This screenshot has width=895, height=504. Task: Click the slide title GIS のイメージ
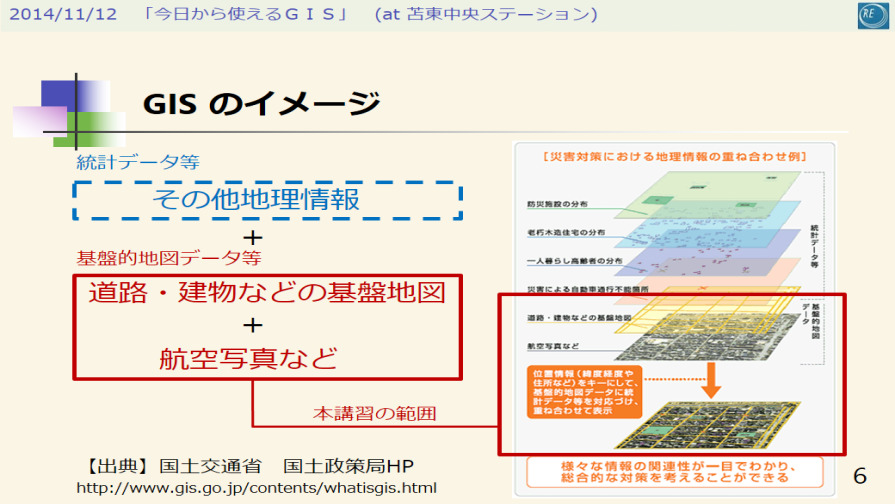tap(262, 103)
